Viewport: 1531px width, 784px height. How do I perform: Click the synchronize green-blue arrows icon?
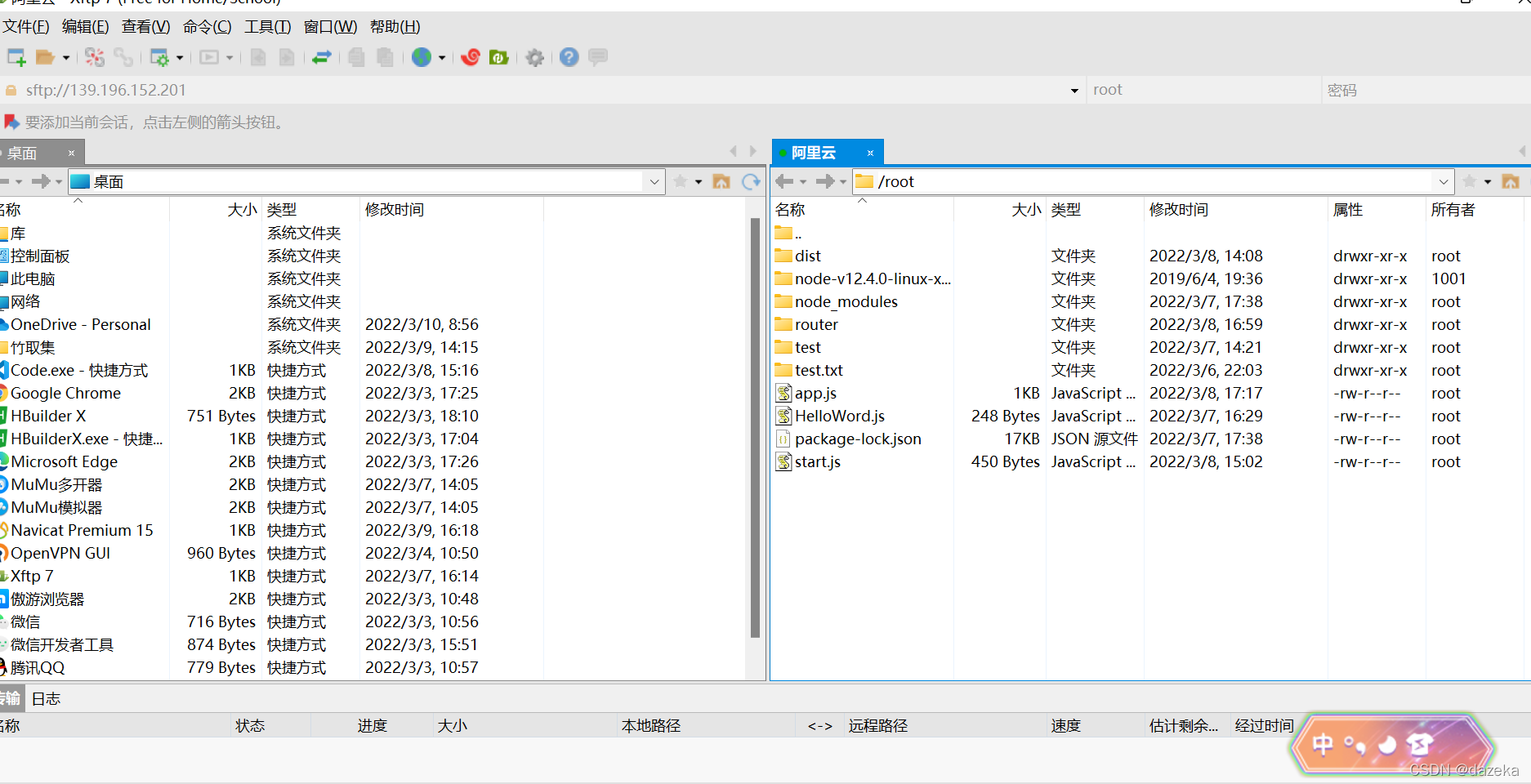click(x=322, y=57)
